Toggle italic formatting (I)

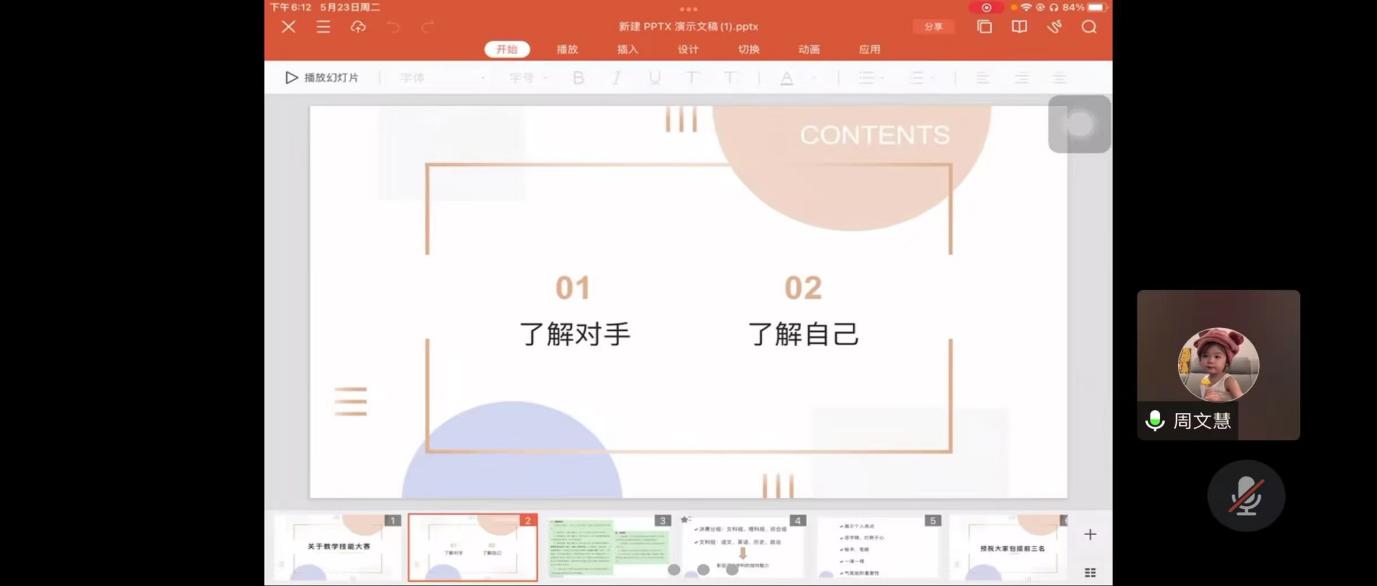[x=616, y=78]
